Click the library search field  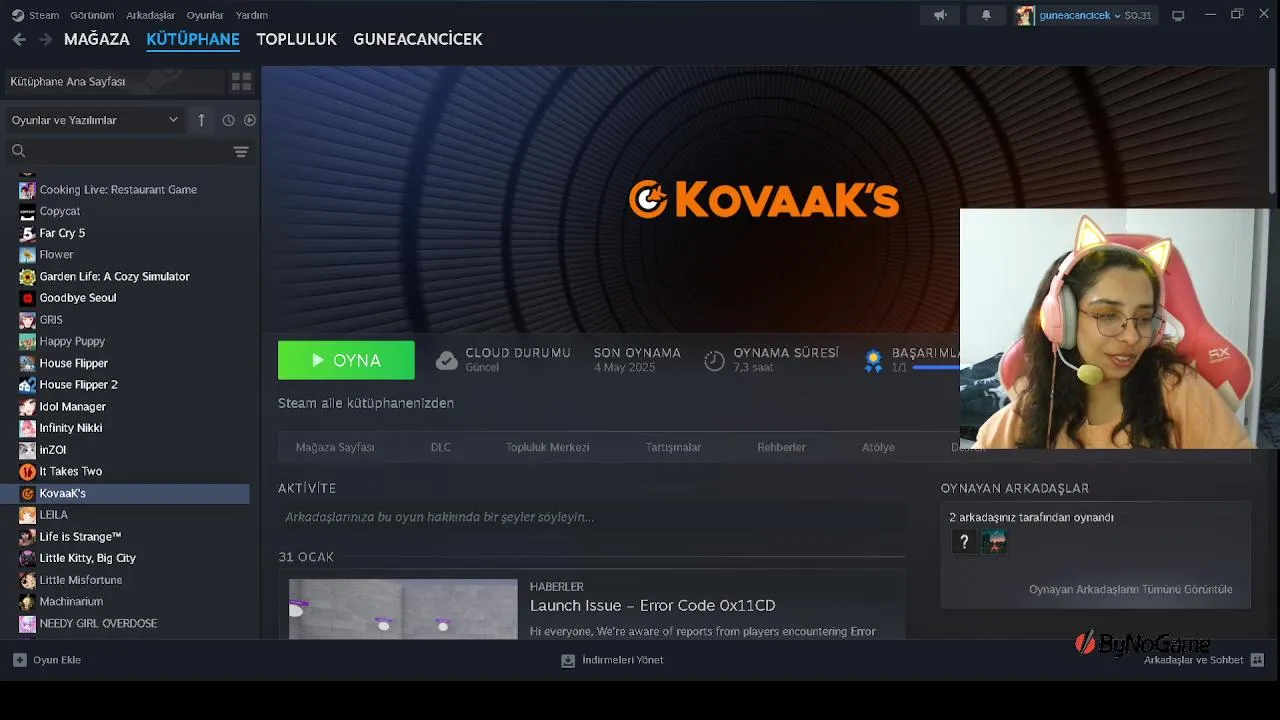click(130, 151)
